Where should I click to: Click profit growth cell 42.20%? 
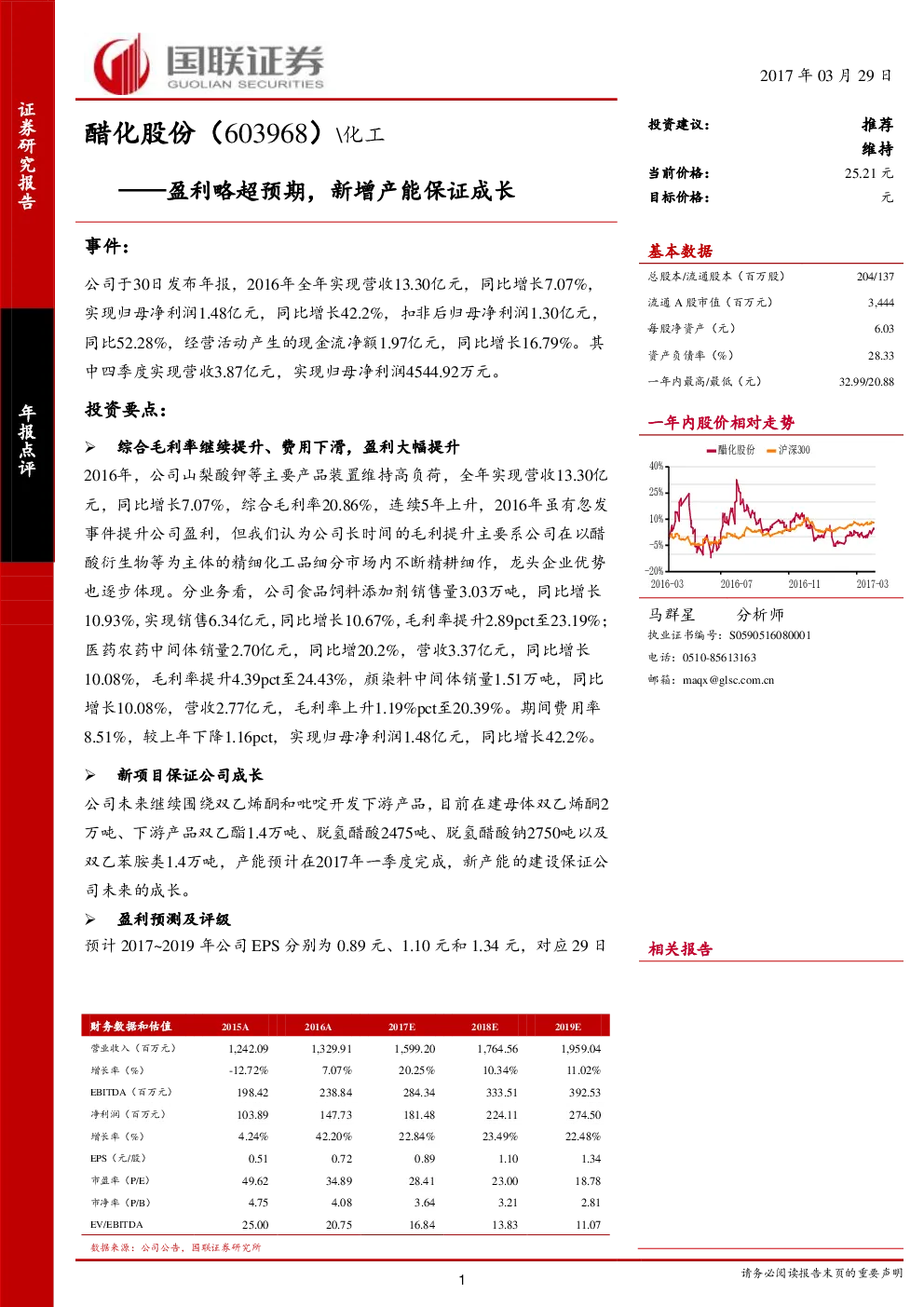tap(333, 1137)
